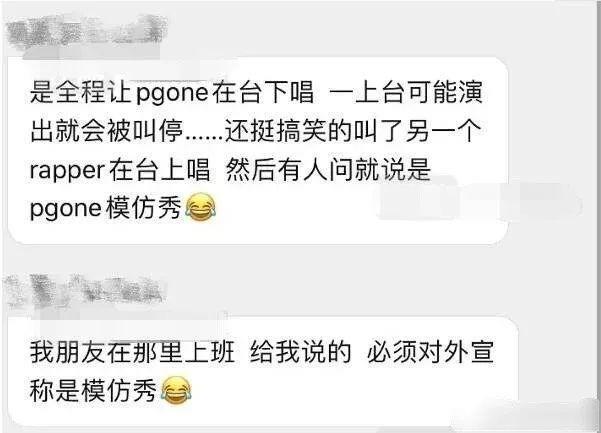The height and width of the screenshot is (433, 601).
Task: Click the laughing emoji after pgone模仿秀
Action: (200, 207)
